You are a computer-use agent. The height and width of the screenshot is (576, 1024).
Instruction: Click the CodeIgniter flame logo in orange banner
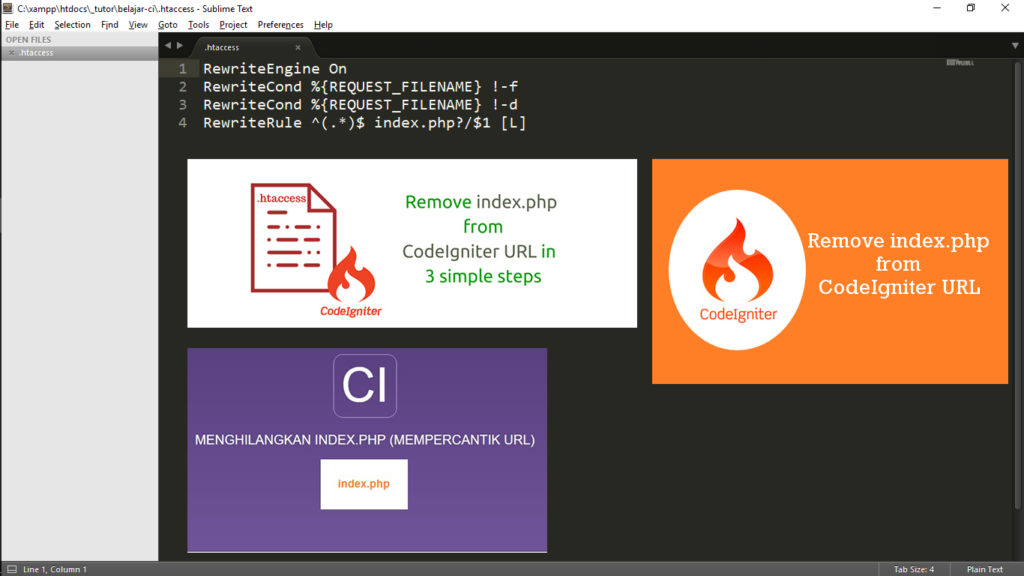[x=737, y=263]
